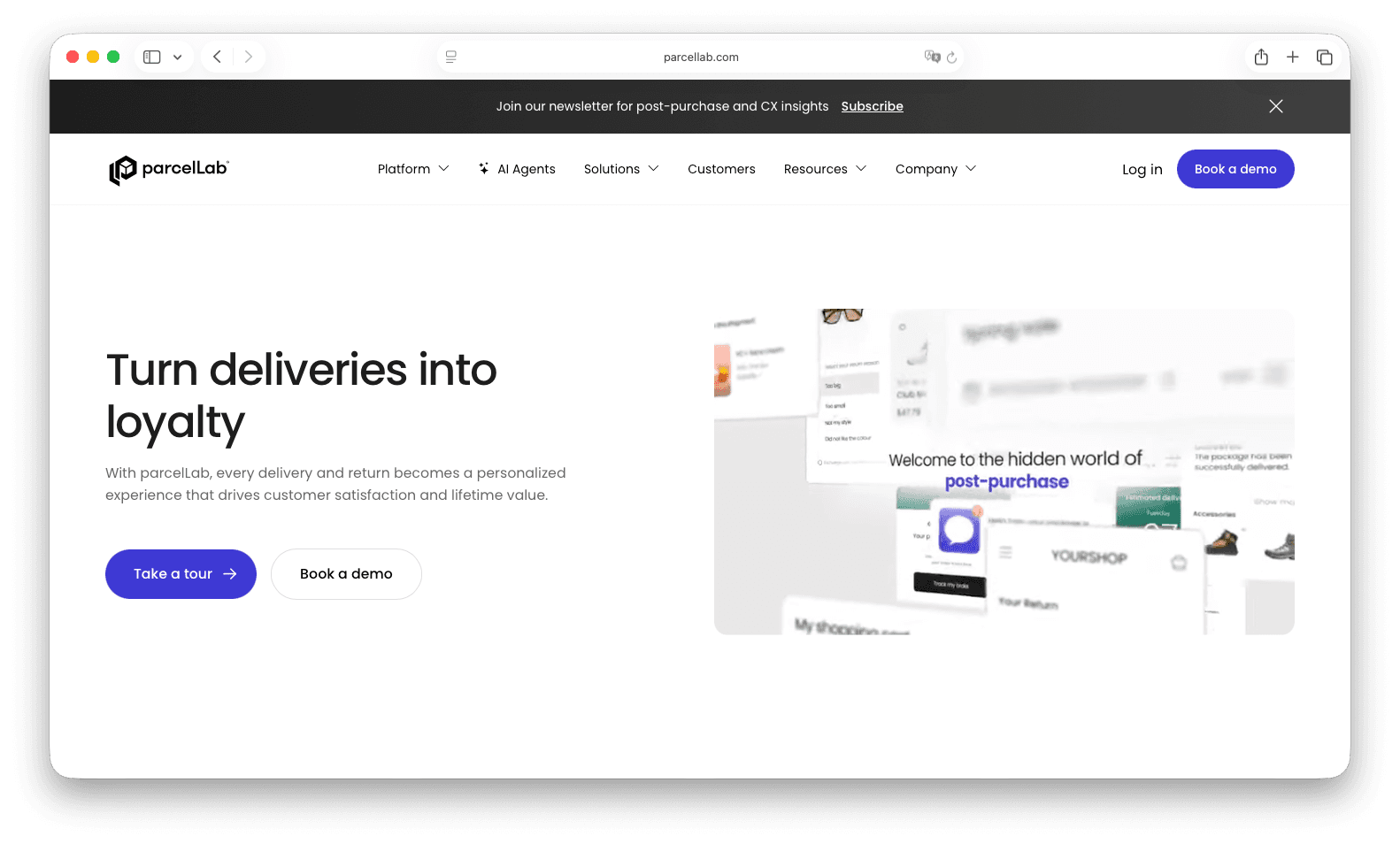Open a new tab with the plus icon
This screenshot has height=844, width=1400.
(x=1293, y=57)
